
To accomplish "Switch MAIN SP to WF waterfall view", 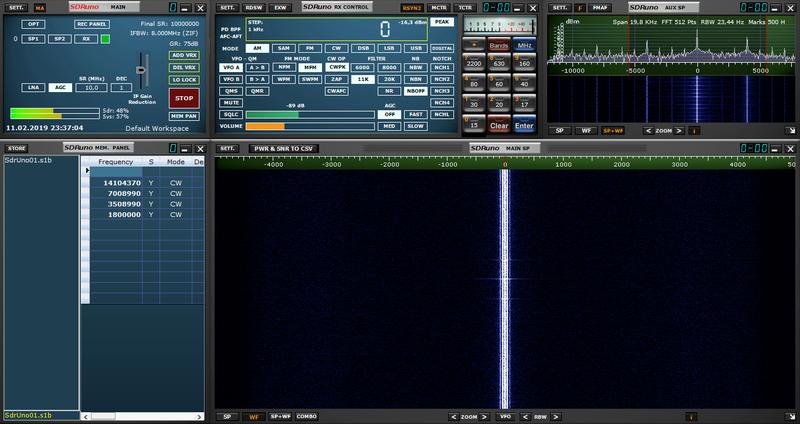I will coord(254,417).
